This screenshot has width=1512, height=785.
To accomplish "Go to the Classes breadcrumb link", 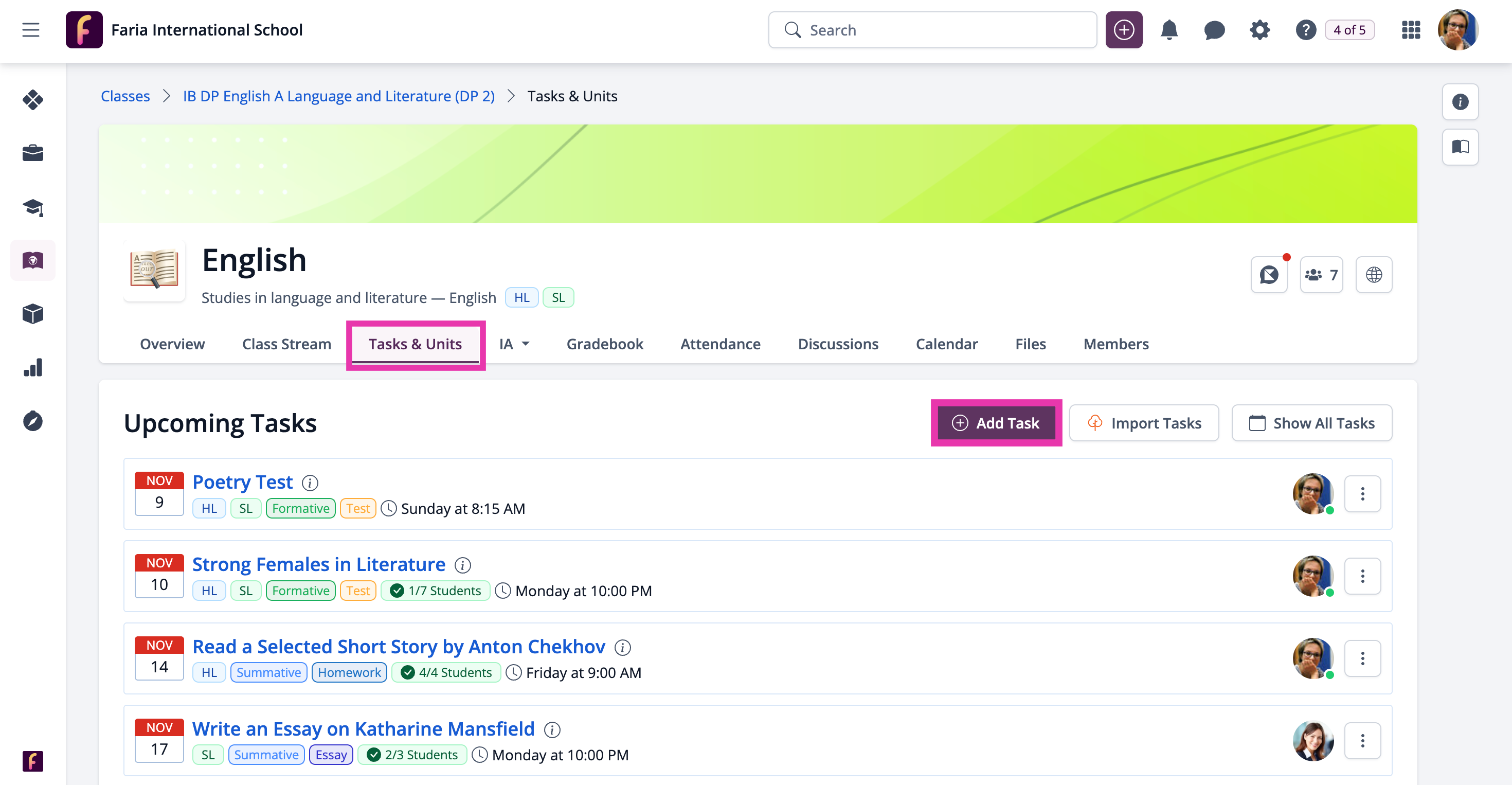I will tap(125, 96).
